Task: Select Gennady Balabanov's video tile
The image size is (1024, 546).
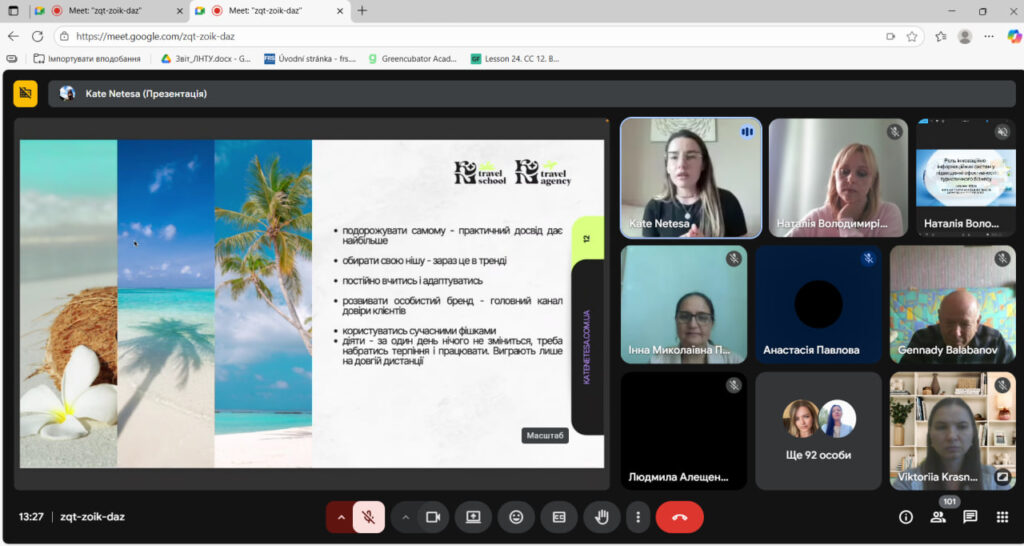Action: point(952,304)
